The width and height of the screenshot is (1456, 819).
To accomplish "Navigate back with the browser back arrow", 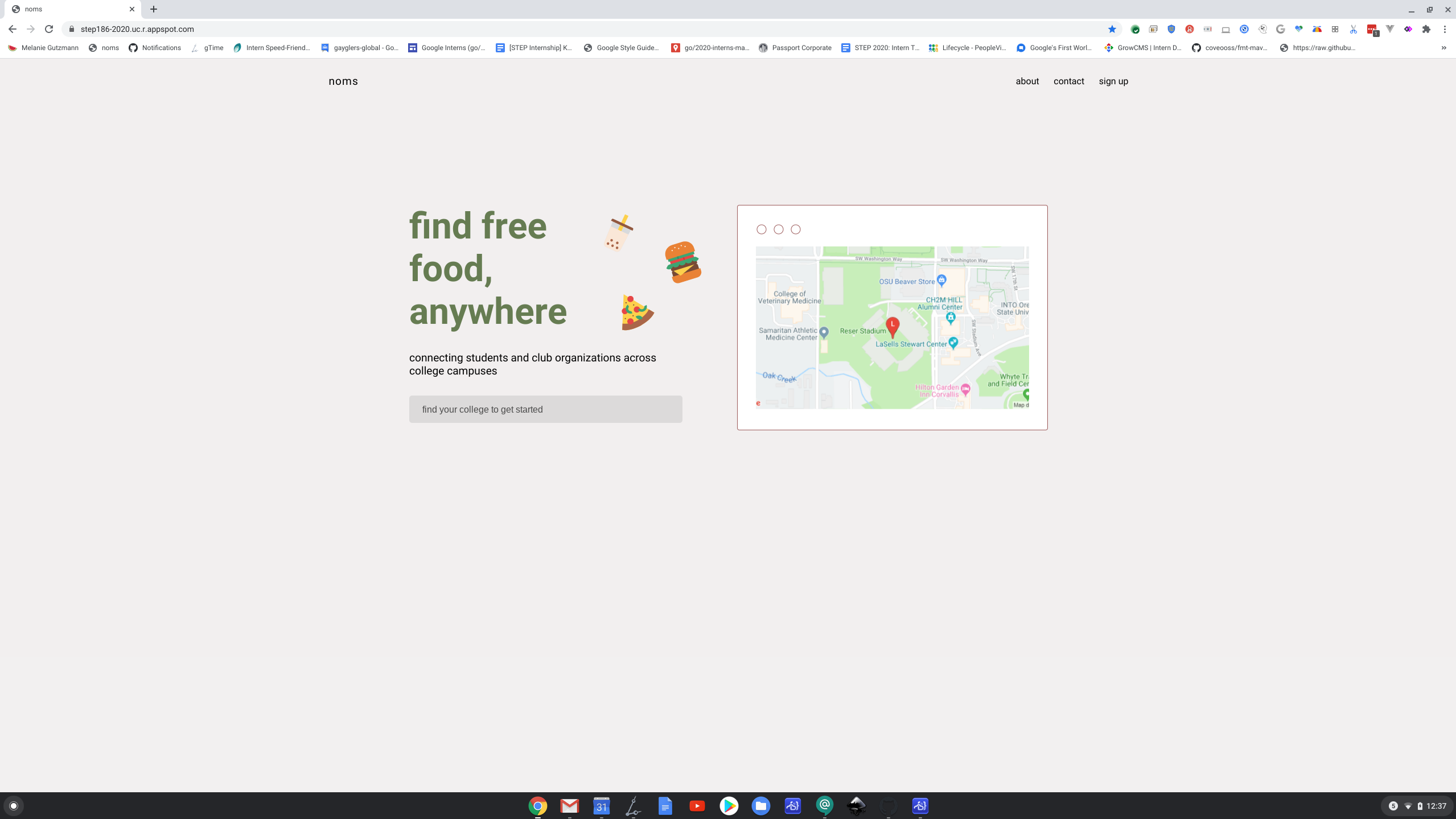I will click(x=13, y=29).
